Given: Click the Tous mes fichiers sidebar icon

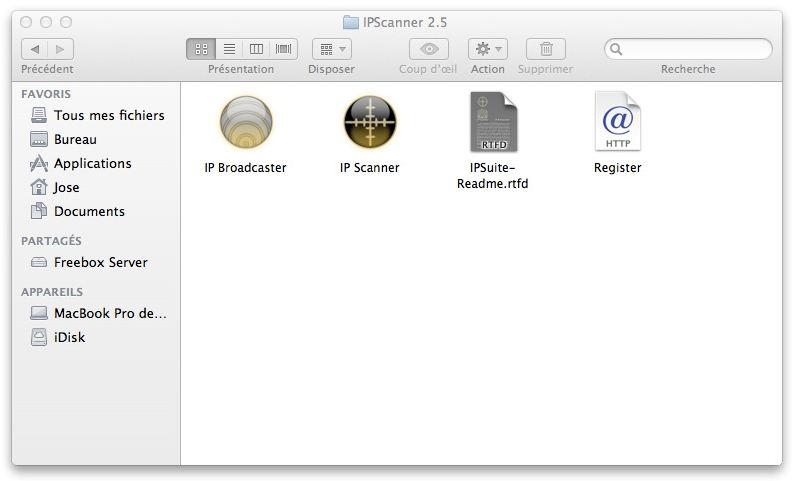Looking at the screenshot, I should point(39,115).
